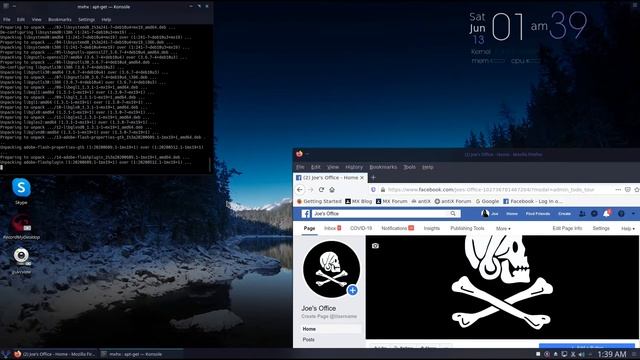This screenshot has width=640, height=360.
Task: Click Create in Facebook bar
Action: [564, 213]
